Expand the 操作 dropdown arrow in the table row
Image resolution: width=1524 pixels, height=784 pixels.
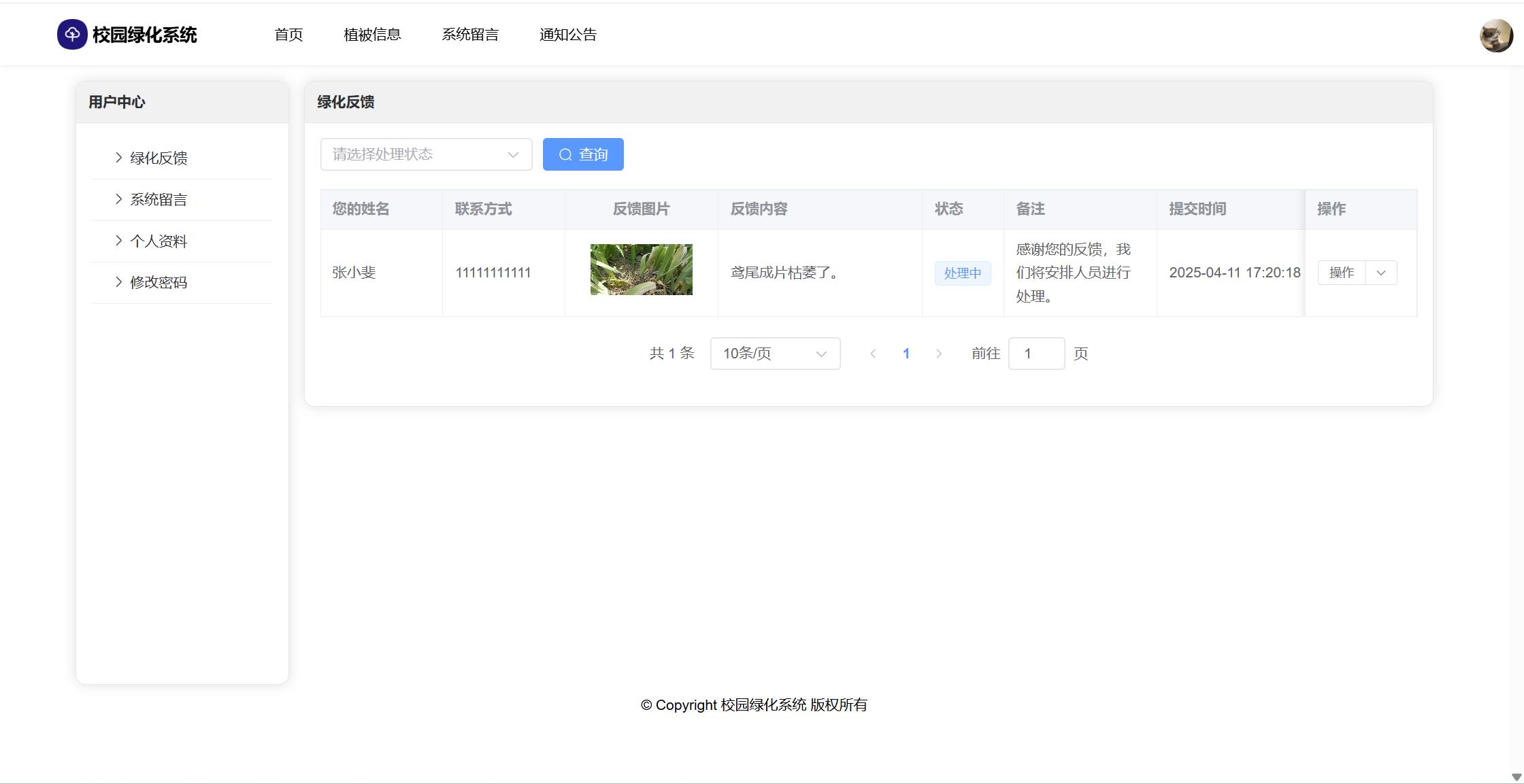pyautogui.click(x=1381, y=273)
